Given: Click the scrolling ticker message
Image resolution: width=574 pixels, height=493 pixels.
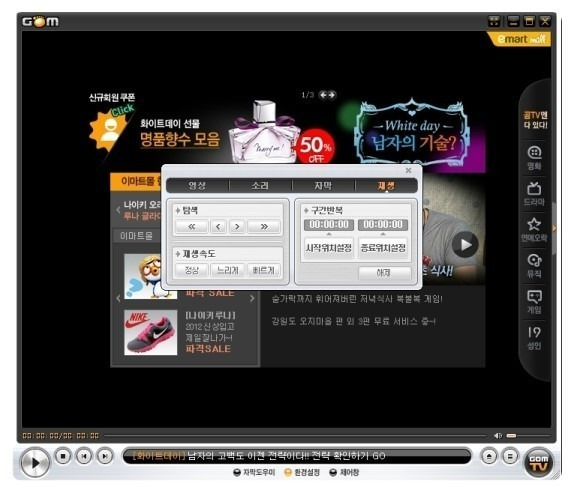Looking at the screenshot, I should [259, 456].
